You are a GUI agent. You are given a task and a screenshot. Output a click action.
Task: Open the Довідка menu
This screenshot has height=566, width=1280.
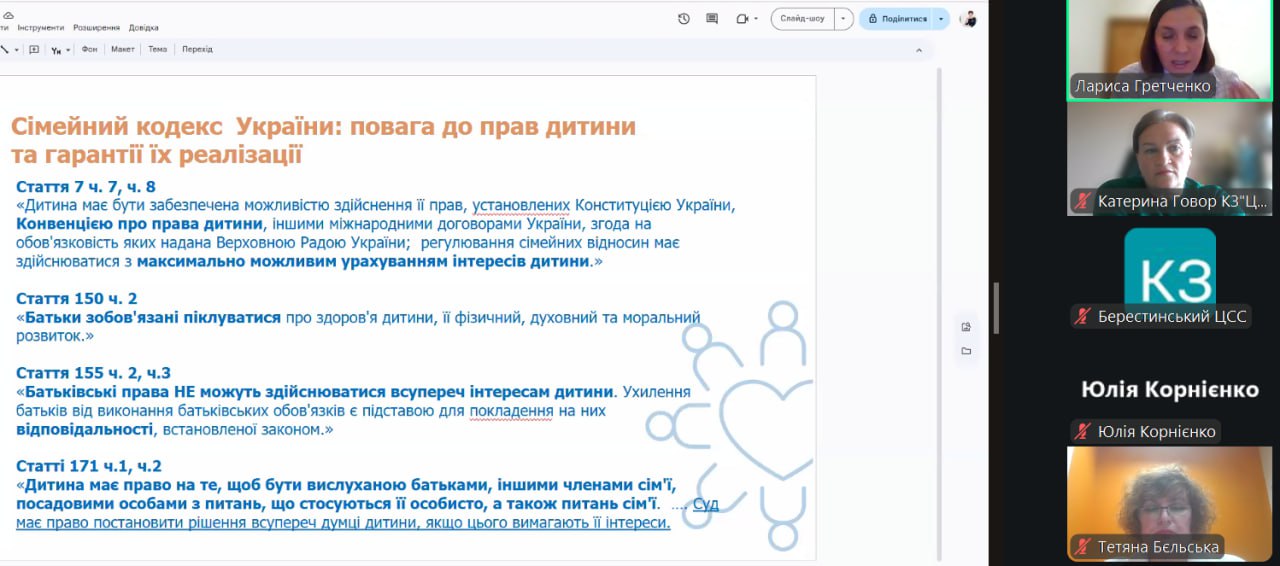[x=143, y=28]
